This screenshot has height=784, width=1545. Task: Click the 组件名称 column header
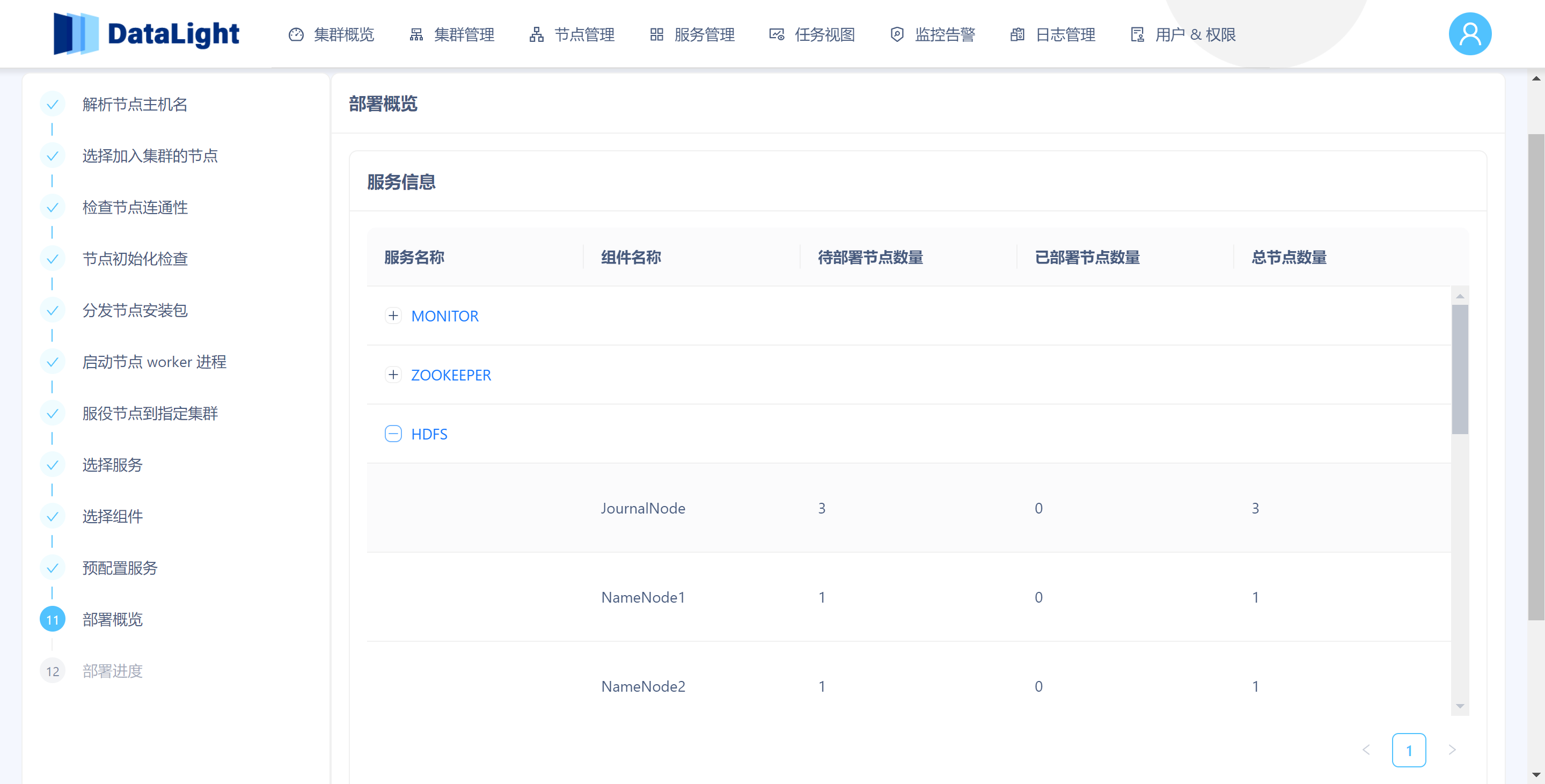coord(631,258)
